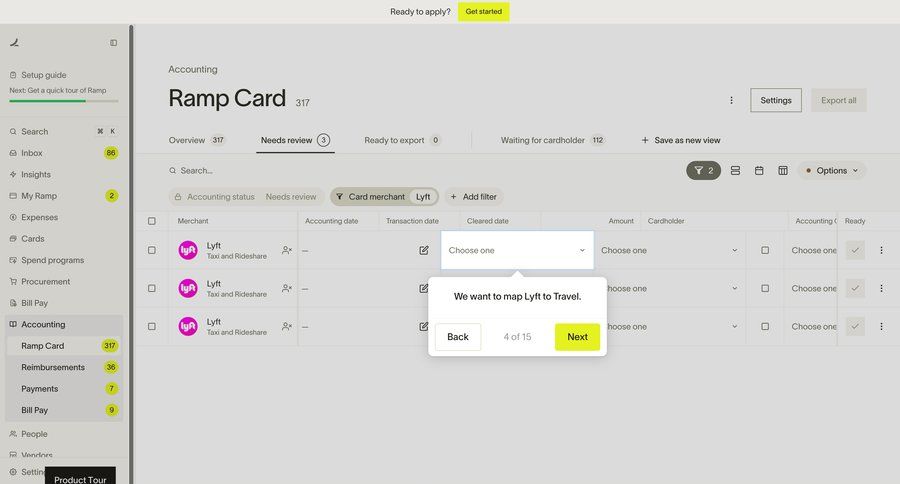The width and height of the screenshot is (900, 484).
Task: Click the first Lyft row assign user icon
Action: 287,250
